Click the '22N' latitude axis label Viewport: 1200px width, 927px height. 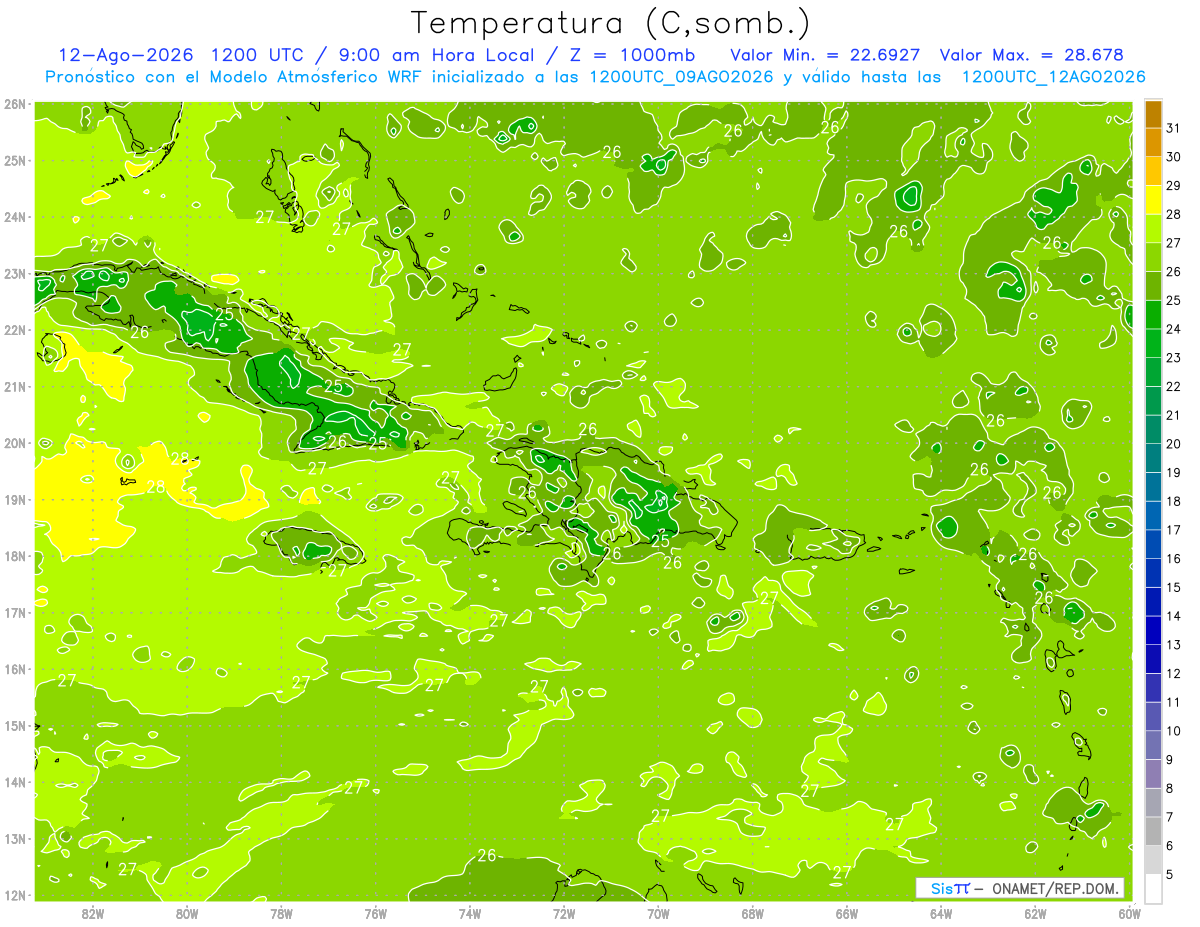click(14, 330)
